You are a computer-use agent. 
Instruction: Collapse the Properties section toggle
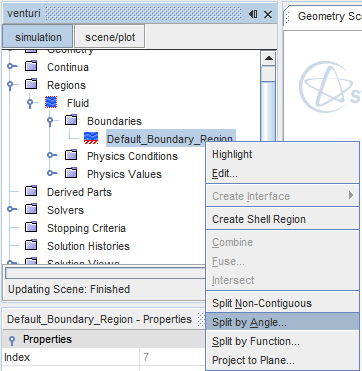12,340
